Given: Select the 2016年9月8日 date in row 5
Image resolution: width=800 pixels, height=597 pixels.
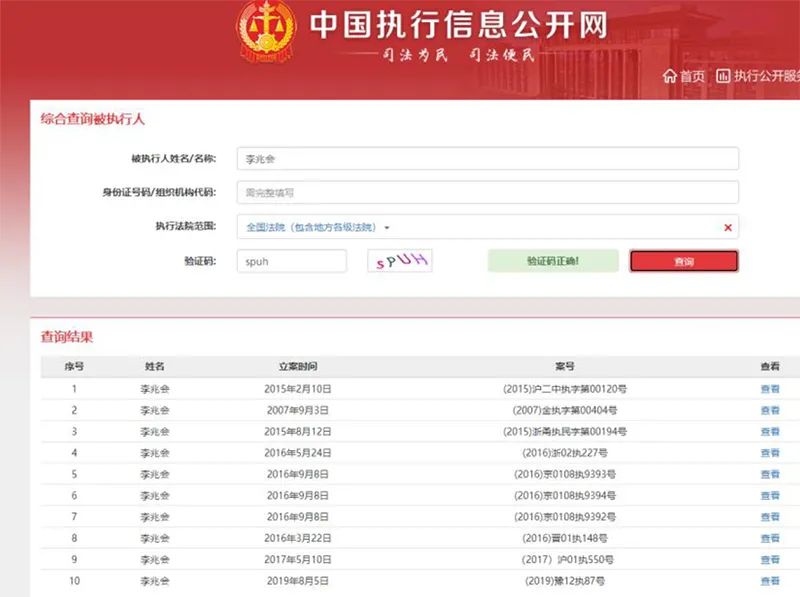Looking at the screenshot, I should 298,474.
